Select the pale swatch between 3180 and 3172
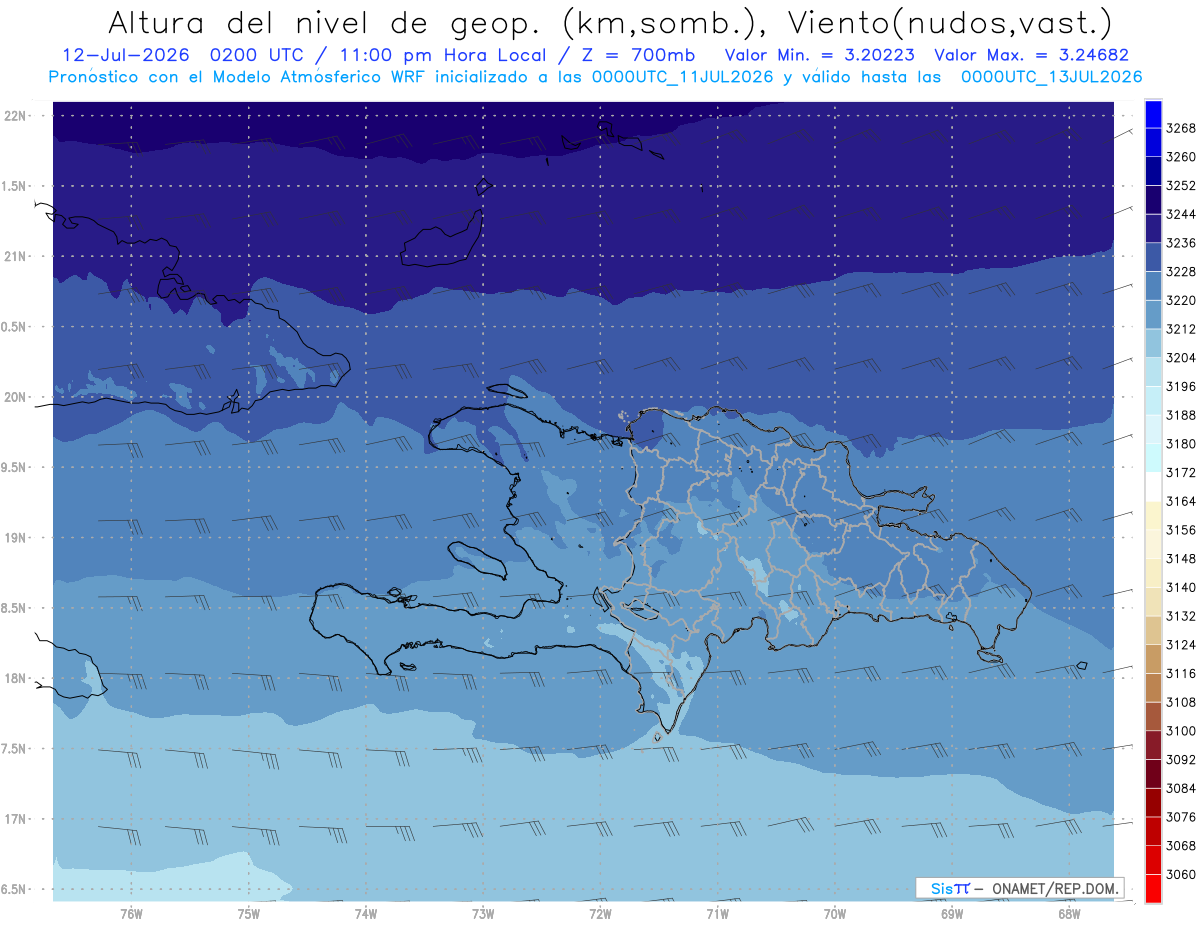1200x927 pixels. (1153, 458)
